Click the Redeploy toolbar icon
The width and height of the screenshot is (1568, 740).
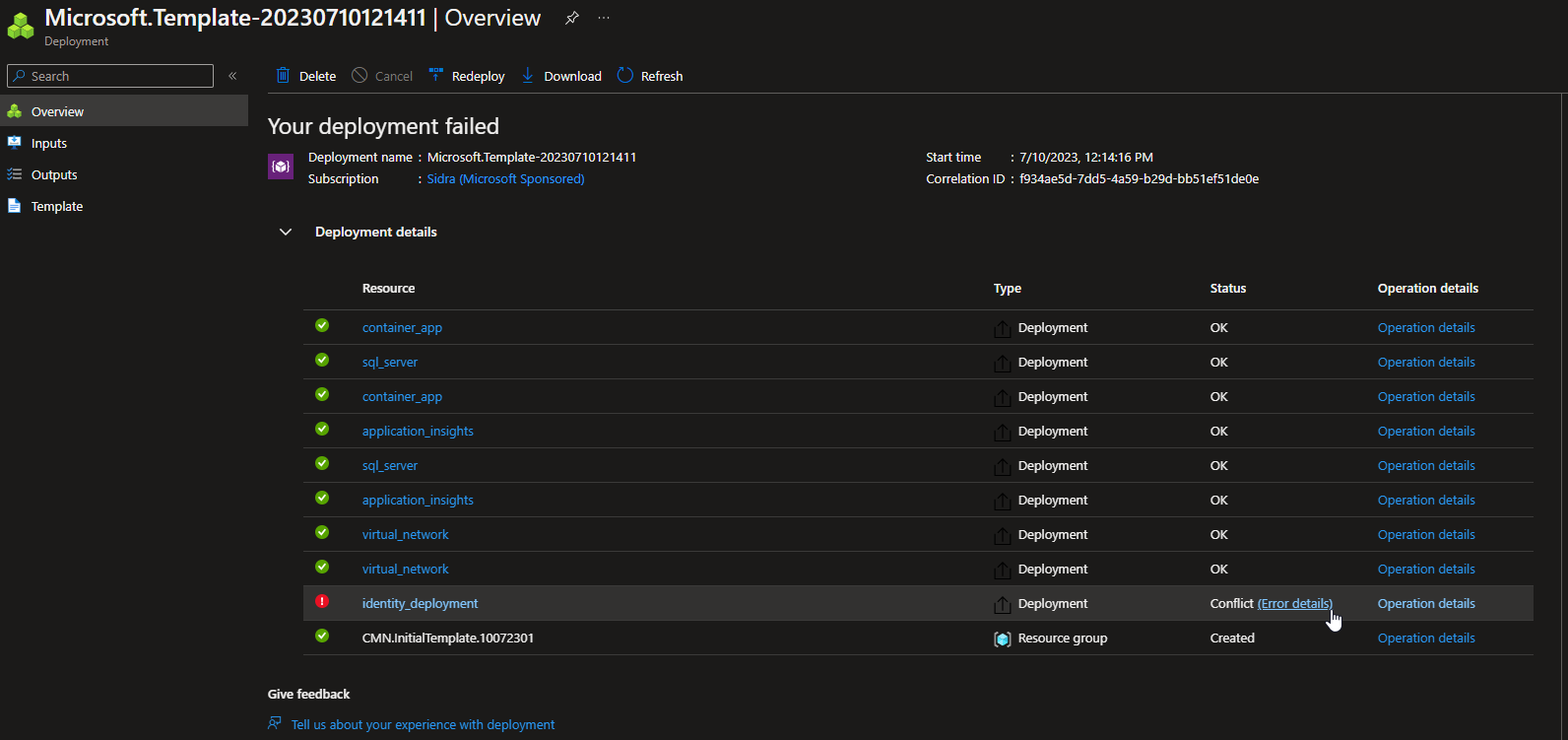(x=435, y=76)
